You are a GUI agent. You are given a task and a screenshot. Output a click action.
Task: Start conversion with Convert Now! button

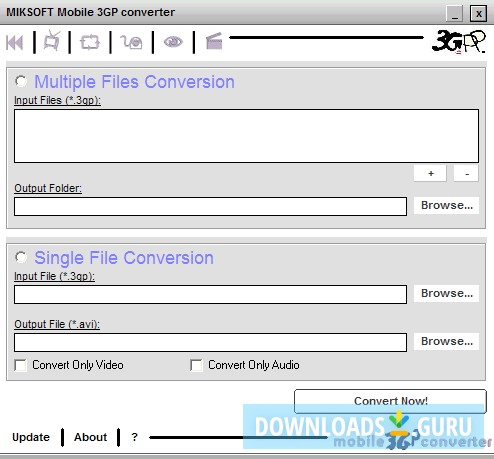click(390, 401)
